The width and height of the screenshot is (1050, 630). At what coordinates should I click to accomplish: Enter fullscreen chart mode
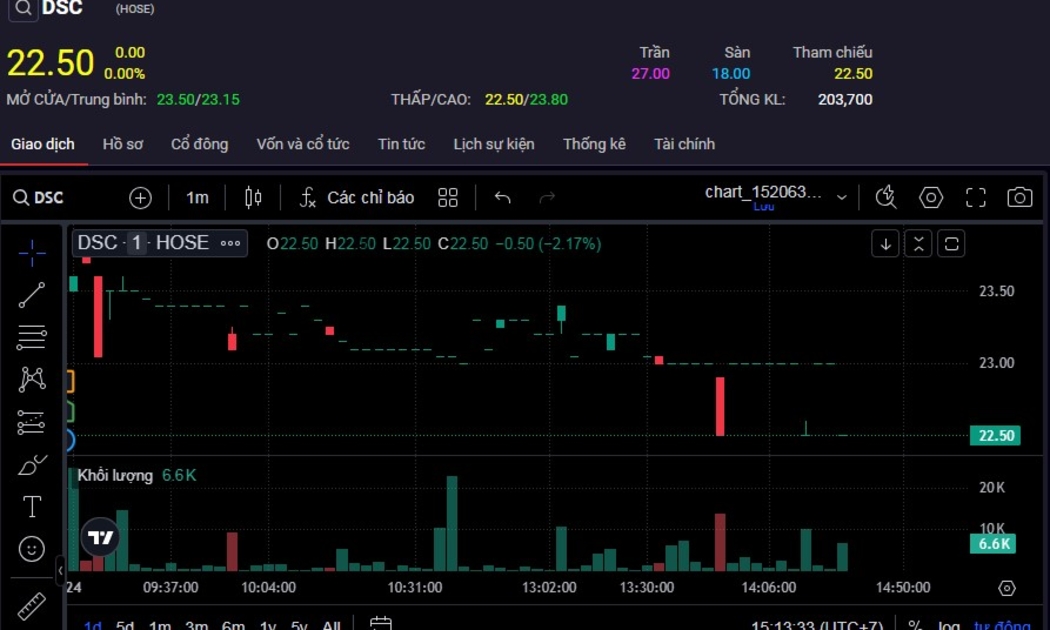click(x=975, y=197)
